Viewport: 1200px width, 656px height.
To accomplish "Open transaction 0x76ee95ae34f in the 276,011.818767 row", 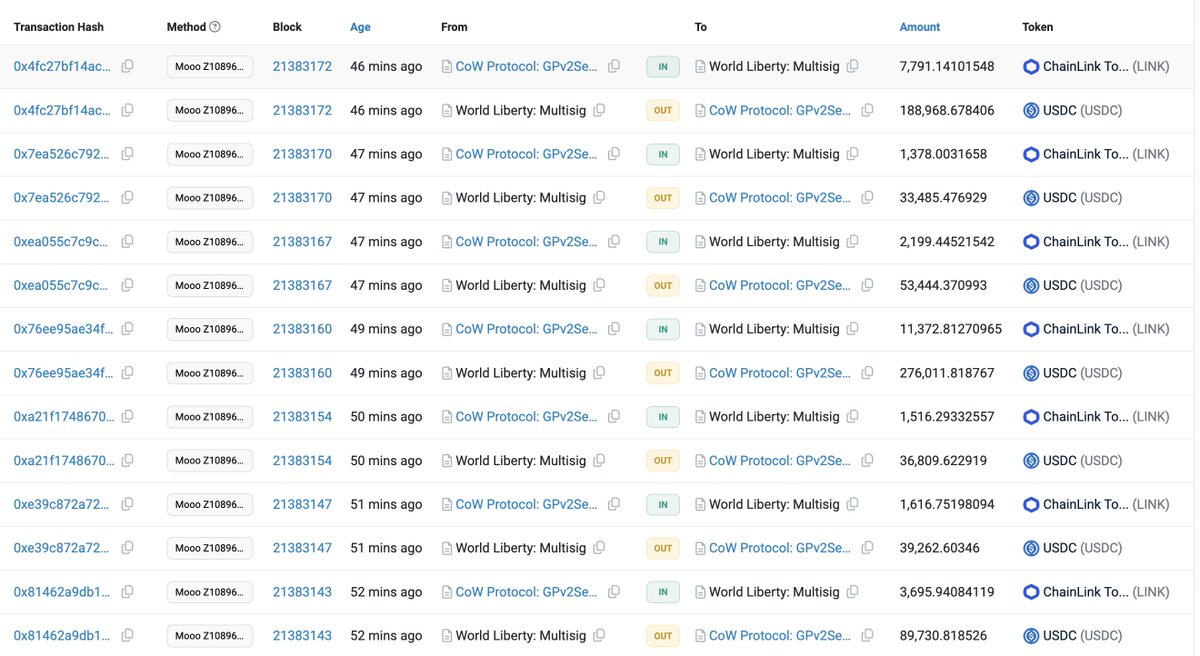I will (63, 373).
